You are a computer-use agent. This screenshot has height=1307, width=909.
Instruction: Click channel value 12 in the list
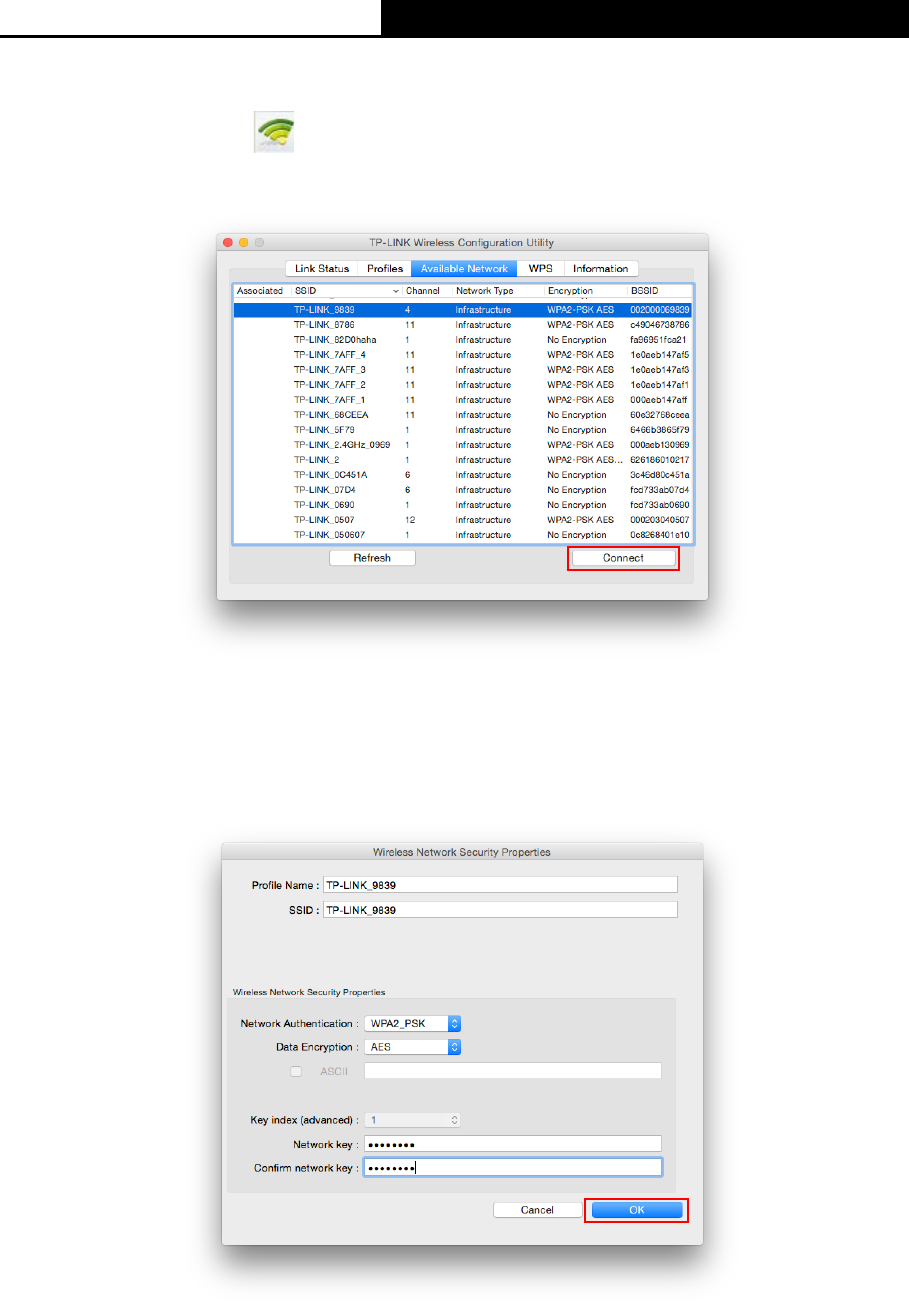click(x=409, y=520)
